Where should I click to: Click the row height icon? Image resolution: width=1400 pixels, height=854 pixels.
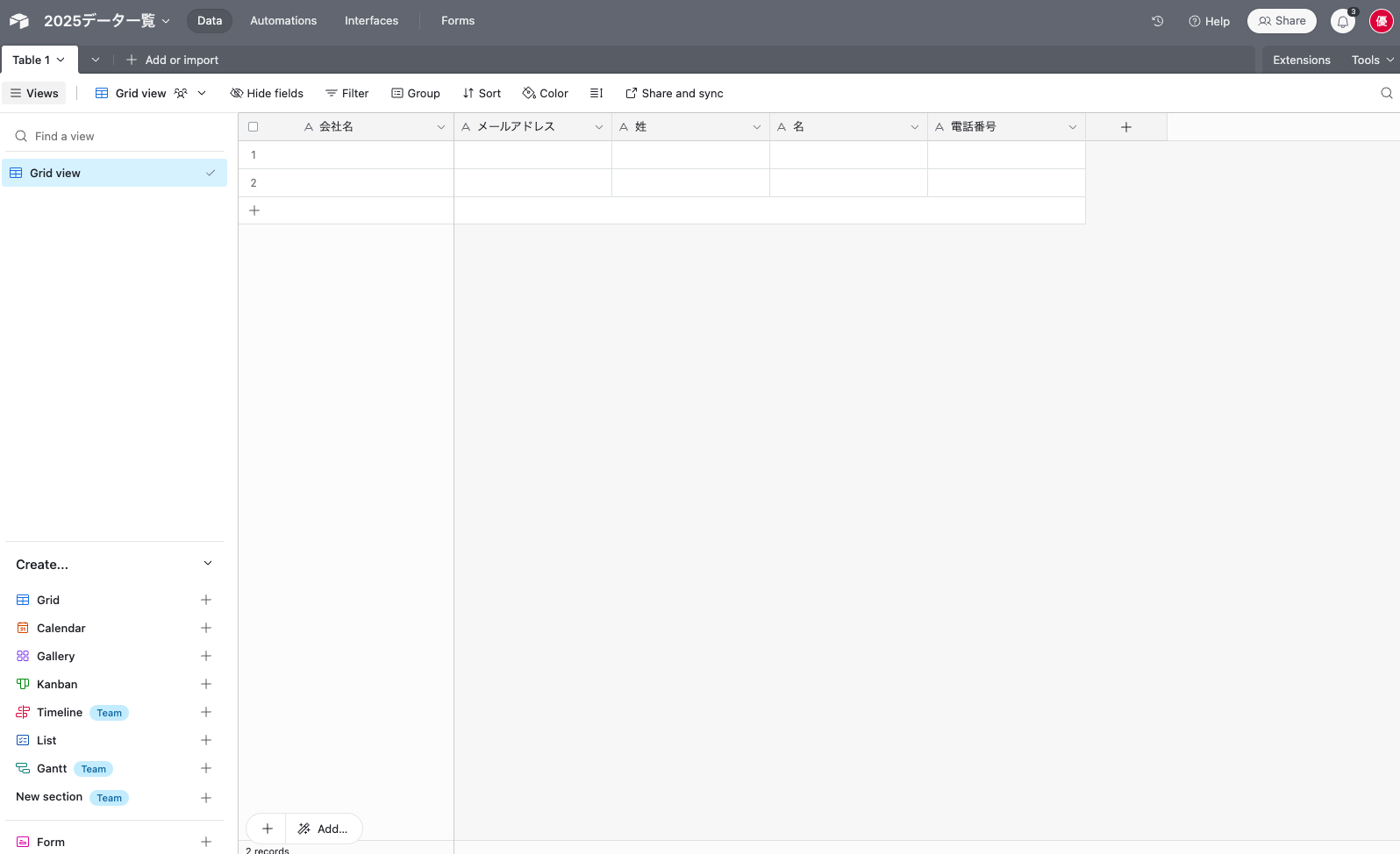(x=596, y=93)
